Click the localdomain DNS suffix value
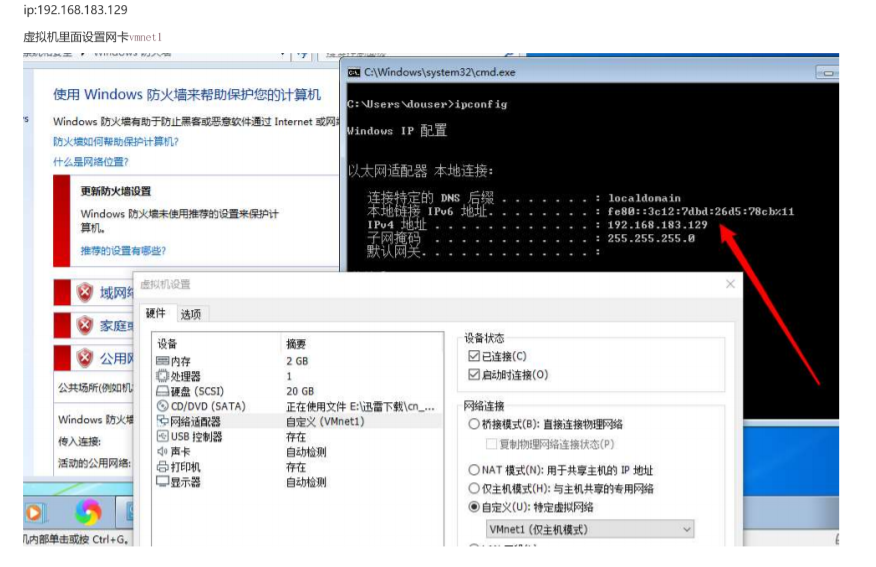This screenshot has width=876, height=567. coord(644,198)
